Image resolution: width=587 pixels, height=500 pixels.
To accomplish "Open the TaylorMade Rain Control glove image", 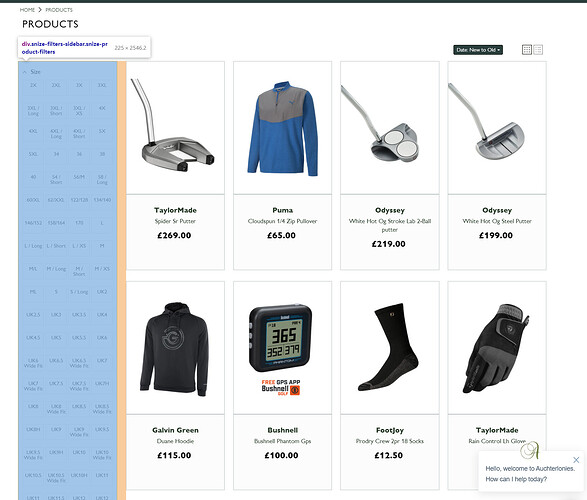I will 497,348.
